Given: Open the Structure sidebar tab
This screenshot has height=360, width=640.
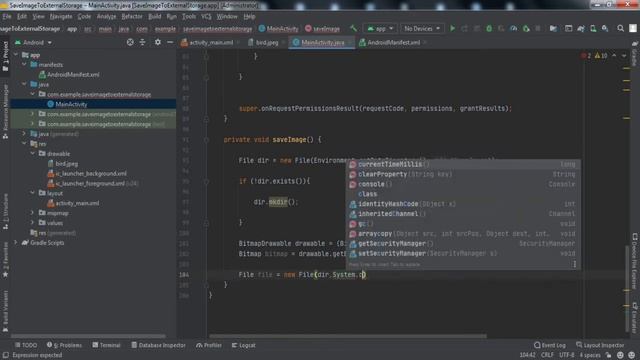Looking at the screenshot, I should pyautogui.click(x=5, y=211).
